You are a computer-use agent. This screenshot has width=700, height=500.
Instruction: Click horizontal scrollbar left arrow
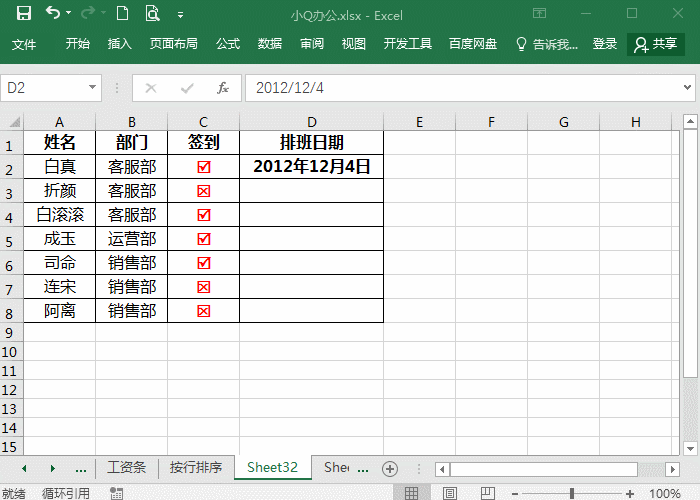point(442,469)
